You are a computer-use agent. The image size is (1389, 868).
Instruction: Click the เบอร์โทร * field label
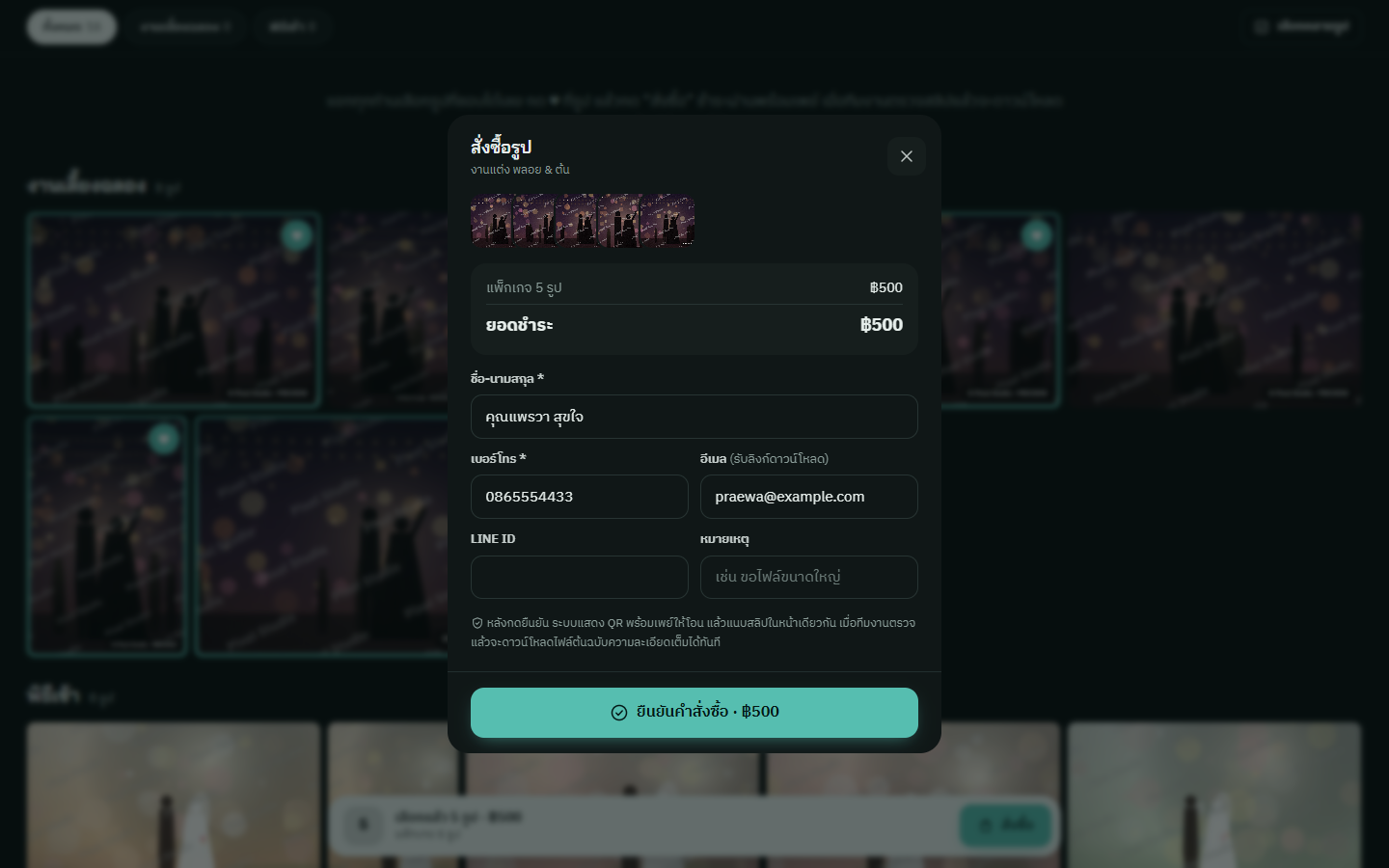[499, 459]
